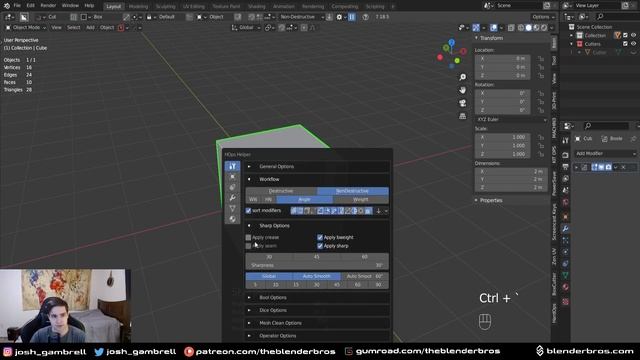Set sharpness preset to 45
Image resolution: width=640 pixels, height=360 pixels.
pos(317,257)
